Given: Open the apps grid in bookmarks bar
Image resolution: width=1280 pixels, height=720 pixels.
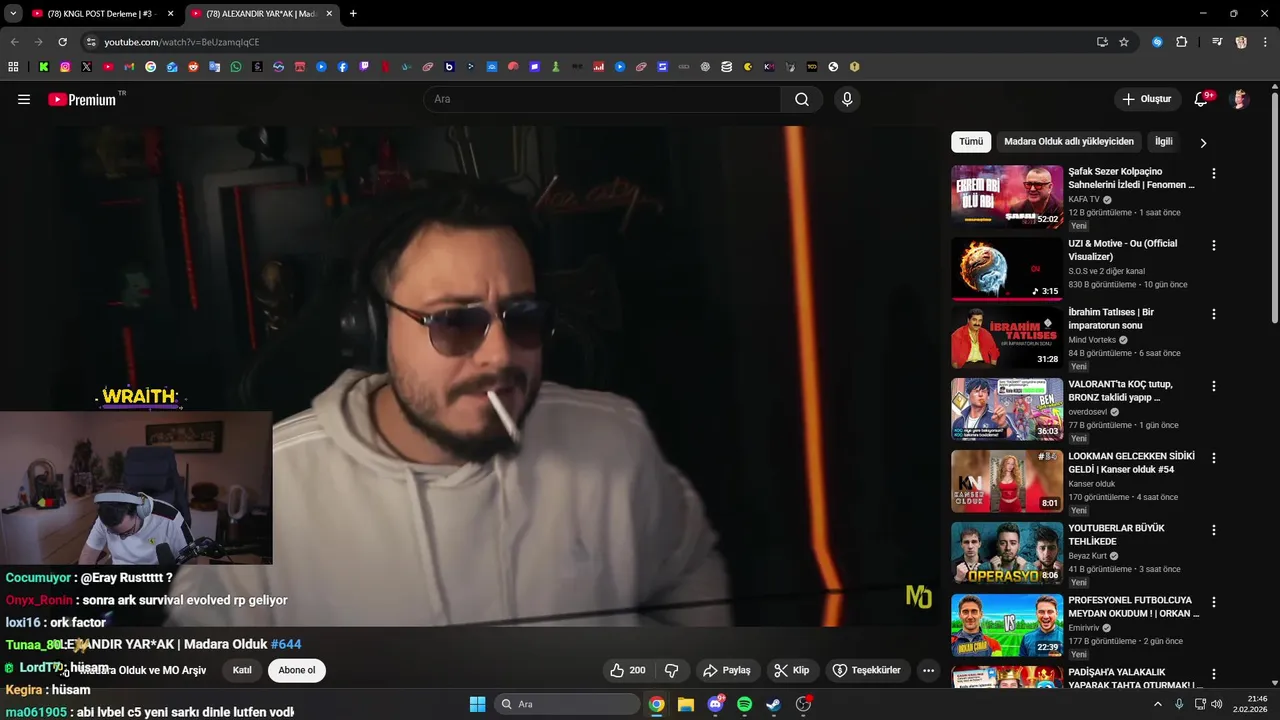Looking at the screenshot, I should pyautogui.click(x=13, y=67).
